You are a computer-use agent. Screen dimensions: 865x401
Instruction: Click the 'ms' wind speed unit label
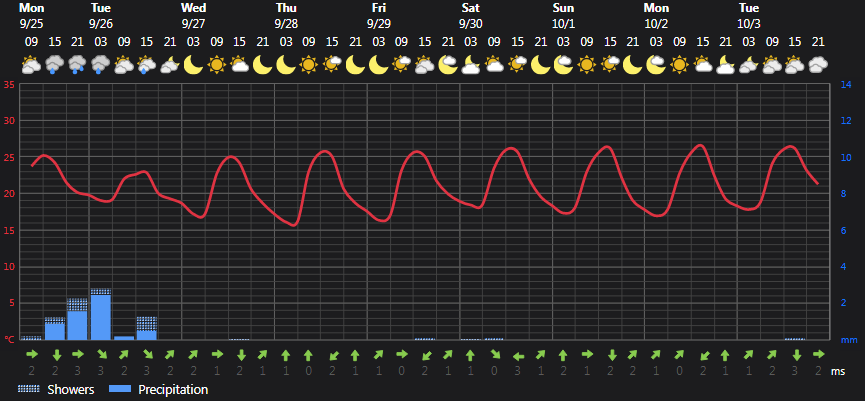(838, 372)
